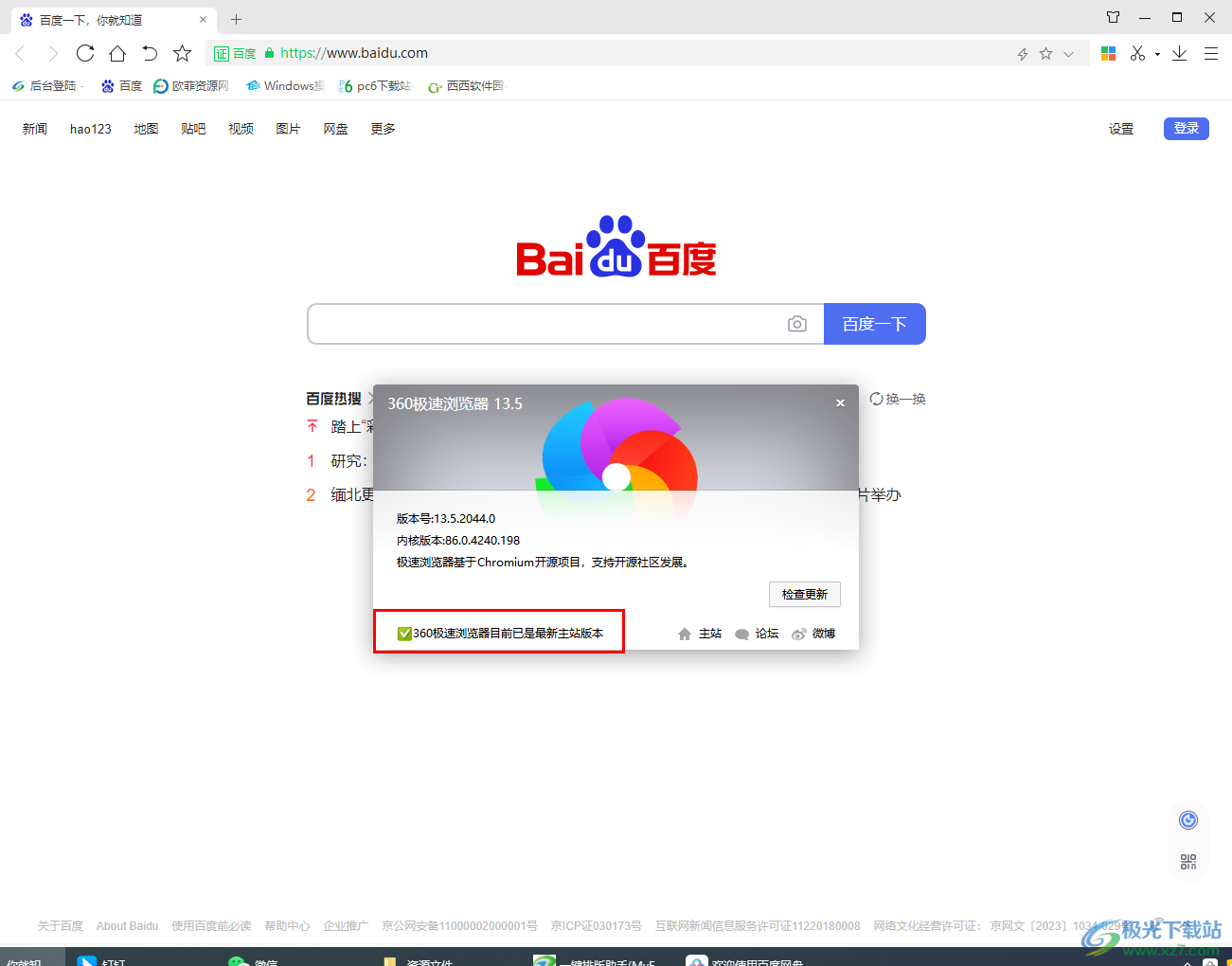
Task: Open 图片 in Baidu navigation
Action: click(x=288, y=129)
